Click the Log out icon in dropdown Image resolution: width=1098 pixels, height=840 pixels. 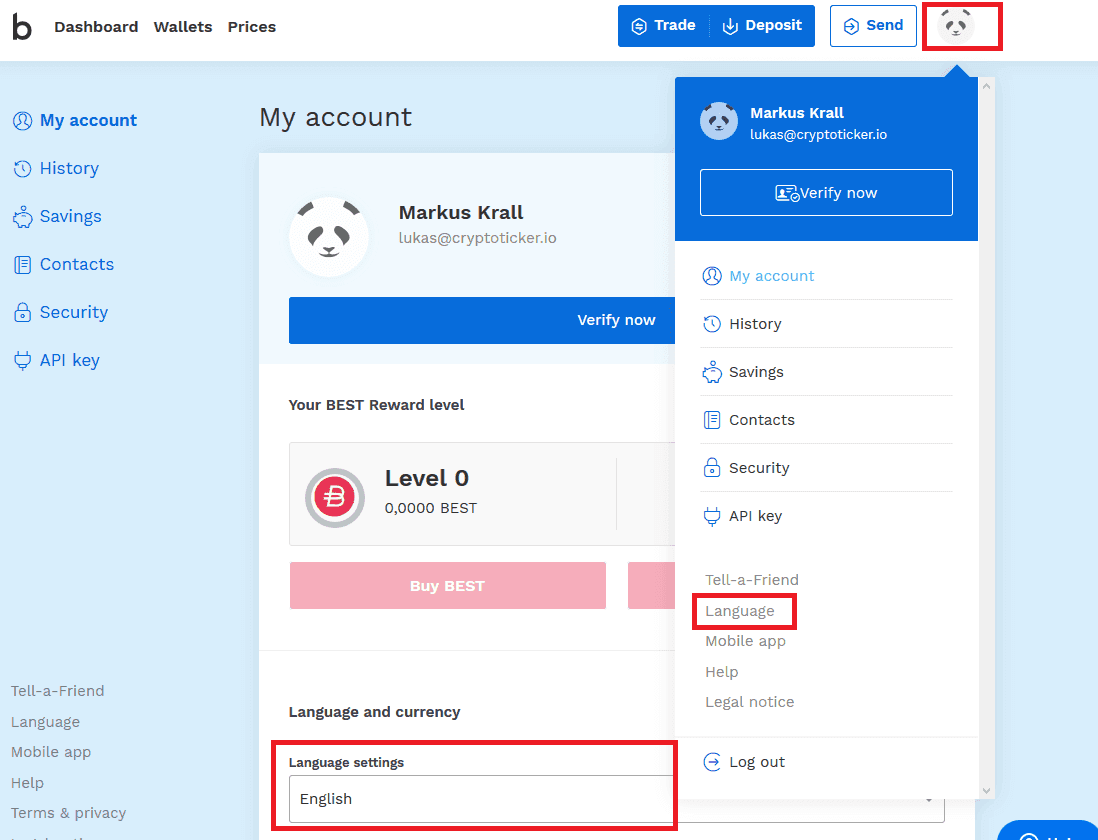click(x=712, y=762)
